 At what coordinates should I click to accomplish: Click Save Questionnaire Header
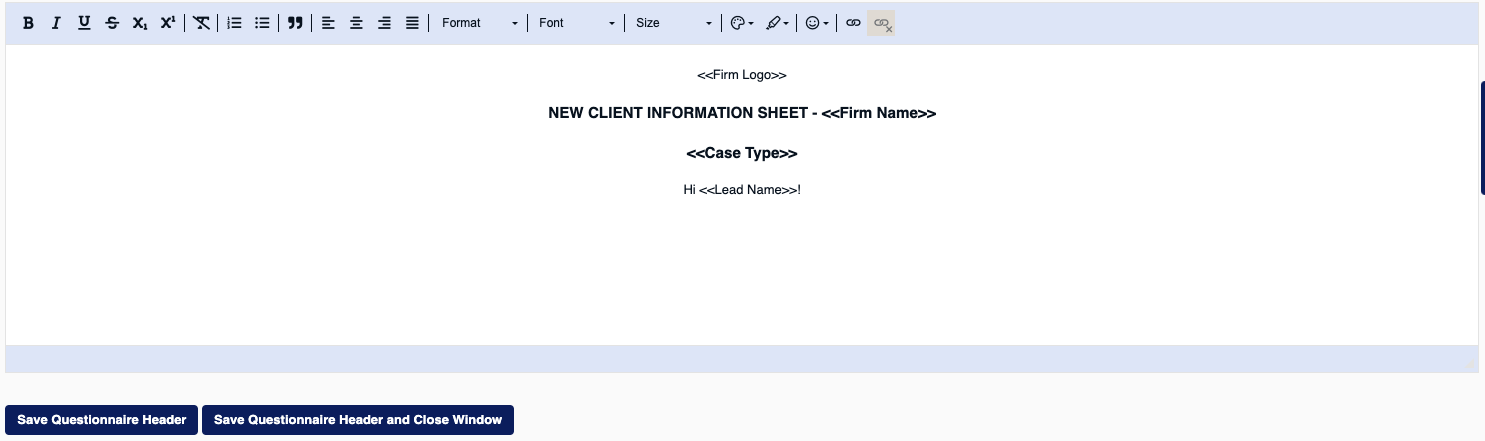(x=102, y=420)
